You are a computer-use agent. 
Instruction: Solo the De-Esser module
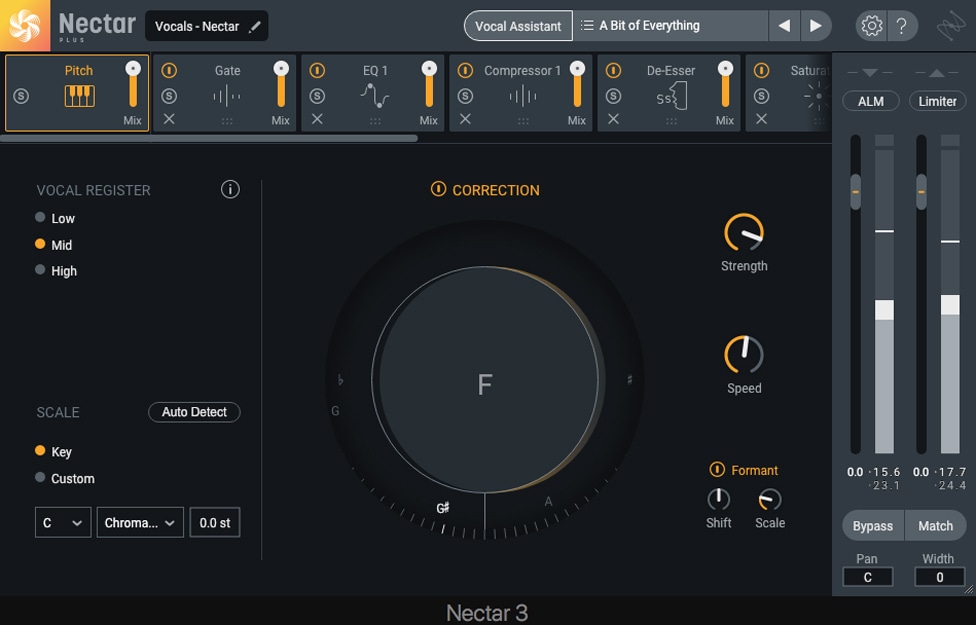(x=614, y=96)
